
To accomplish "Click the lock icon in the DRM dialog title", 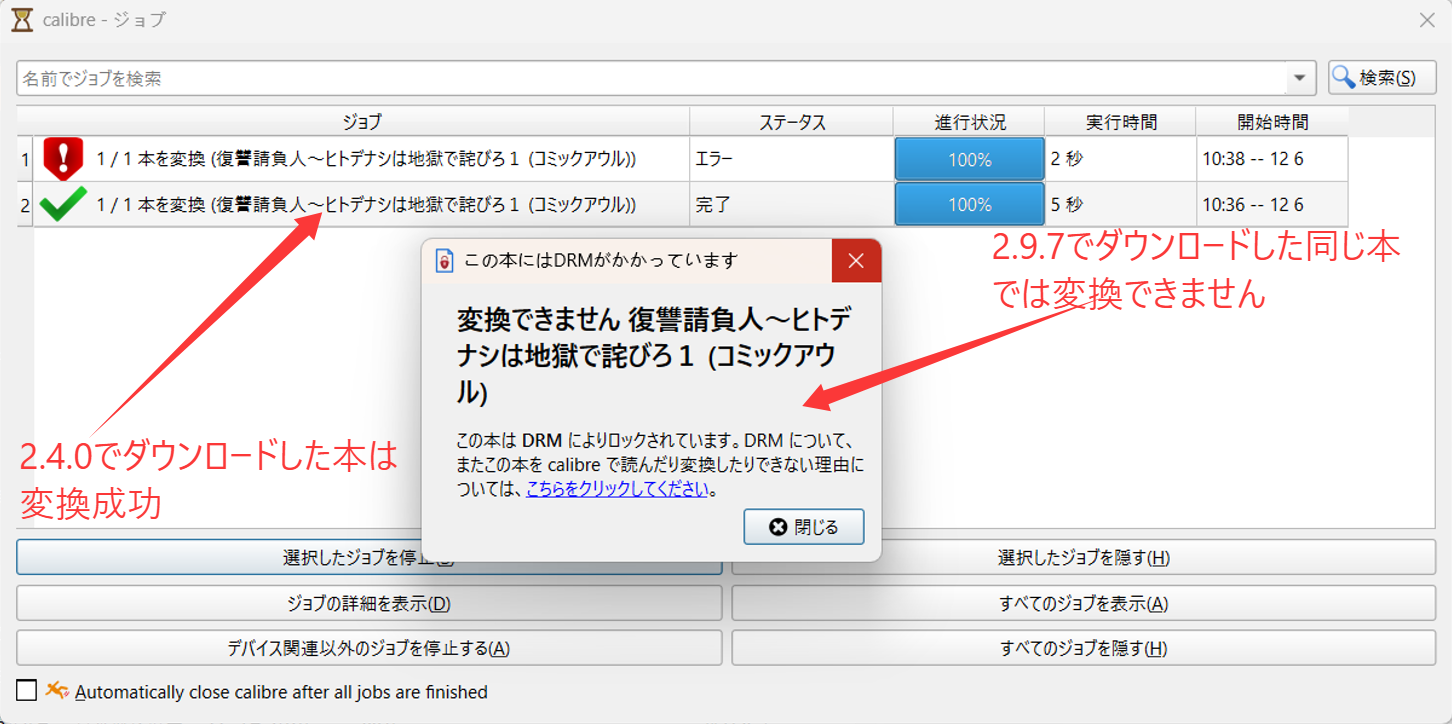I will [x=445, y=261].
